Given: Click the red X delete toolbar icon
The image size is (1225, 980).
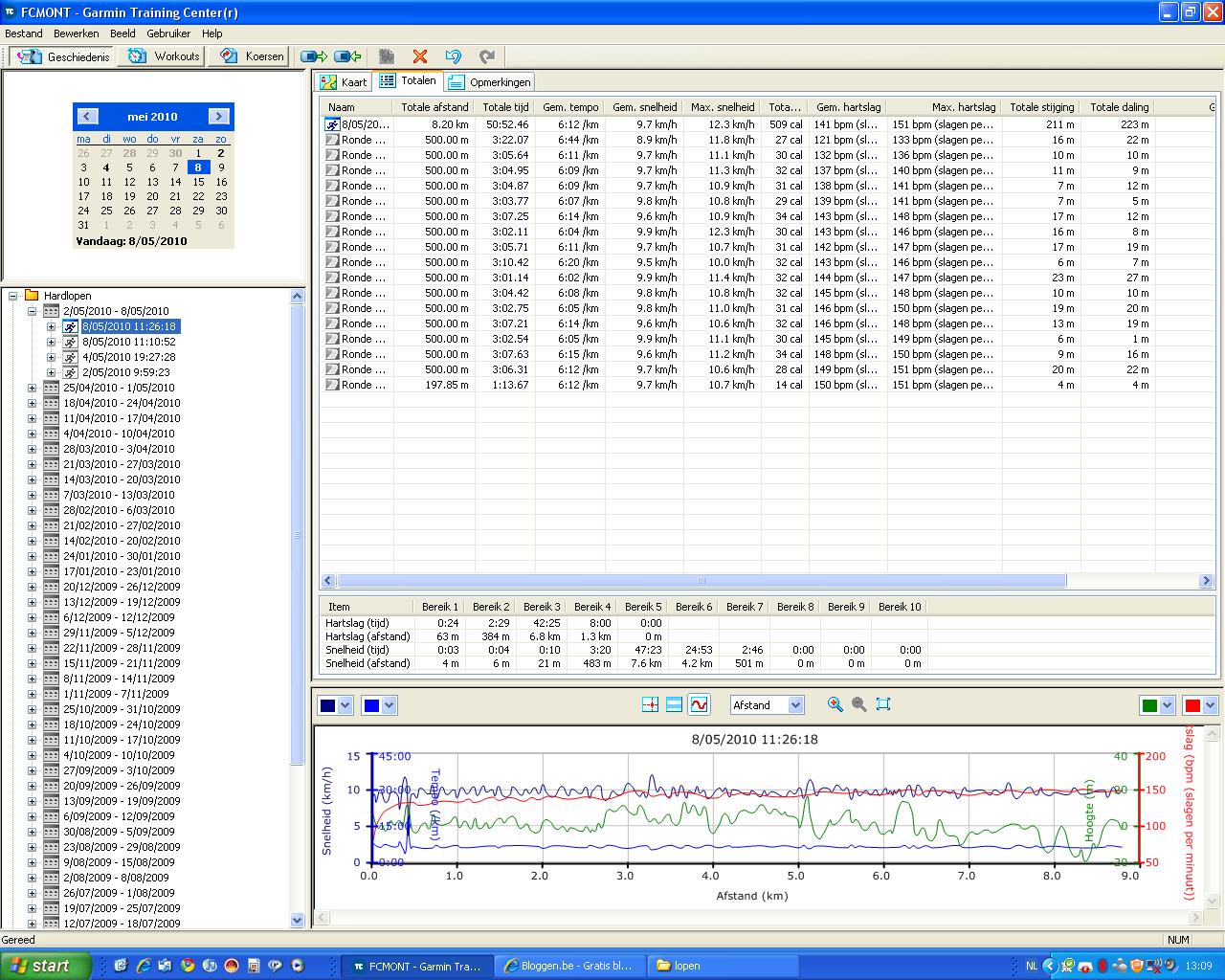Looking at the screenshot, I should tap(419, 56).
